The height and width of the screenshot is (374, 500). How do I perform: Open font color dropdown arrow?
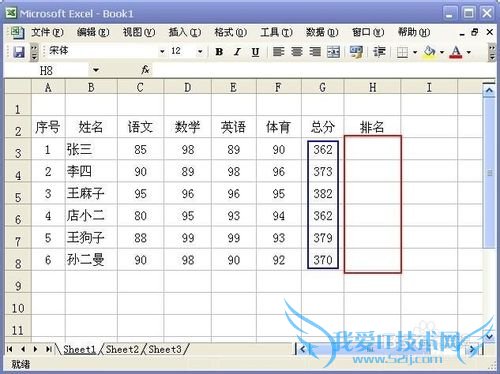[469, 52]
